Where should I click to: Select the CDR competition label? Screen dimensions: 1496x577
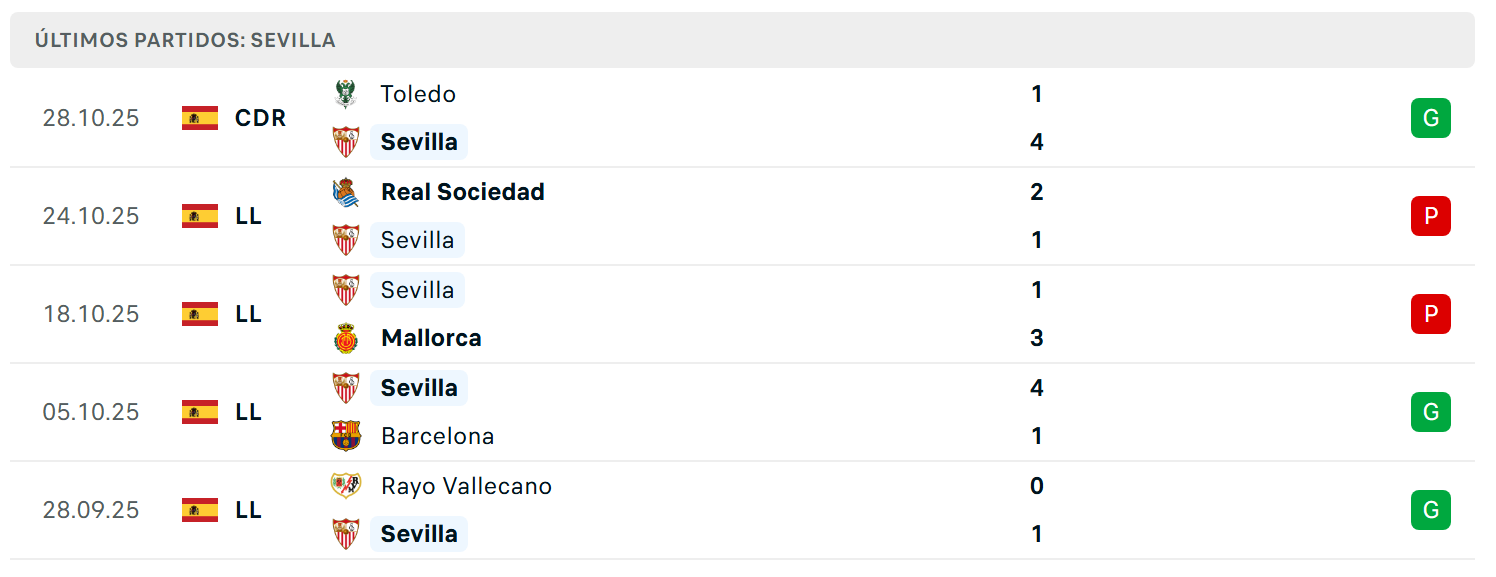(260, 118)
